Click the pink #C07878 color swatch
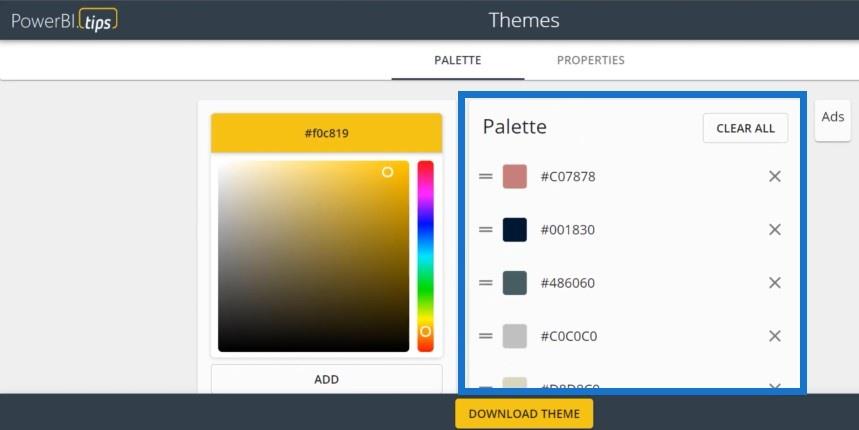The image size is (859, 430). tap(515, 176)
